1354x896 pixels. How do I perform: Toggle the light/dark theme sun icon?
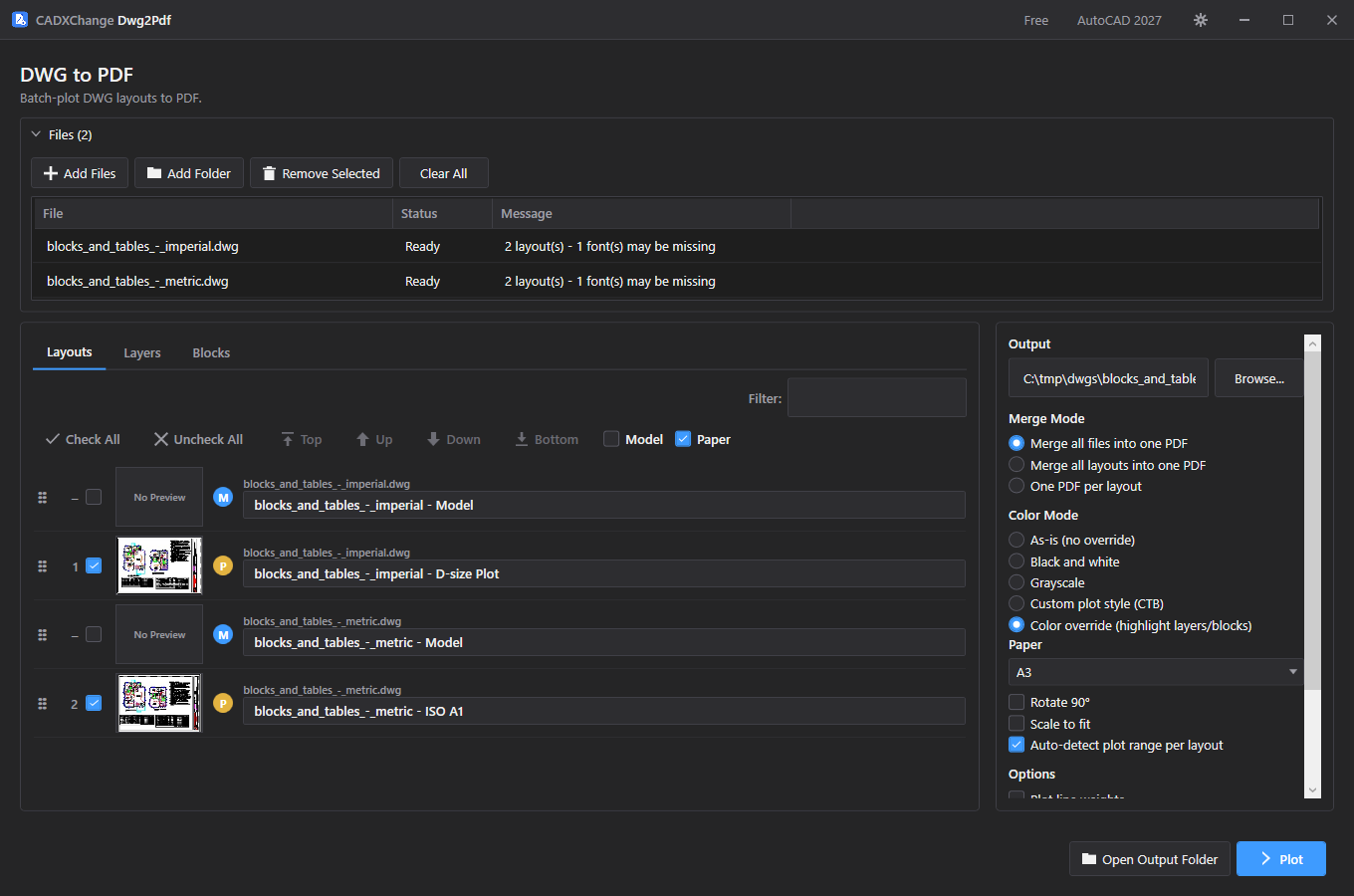tap(1201, 20)
